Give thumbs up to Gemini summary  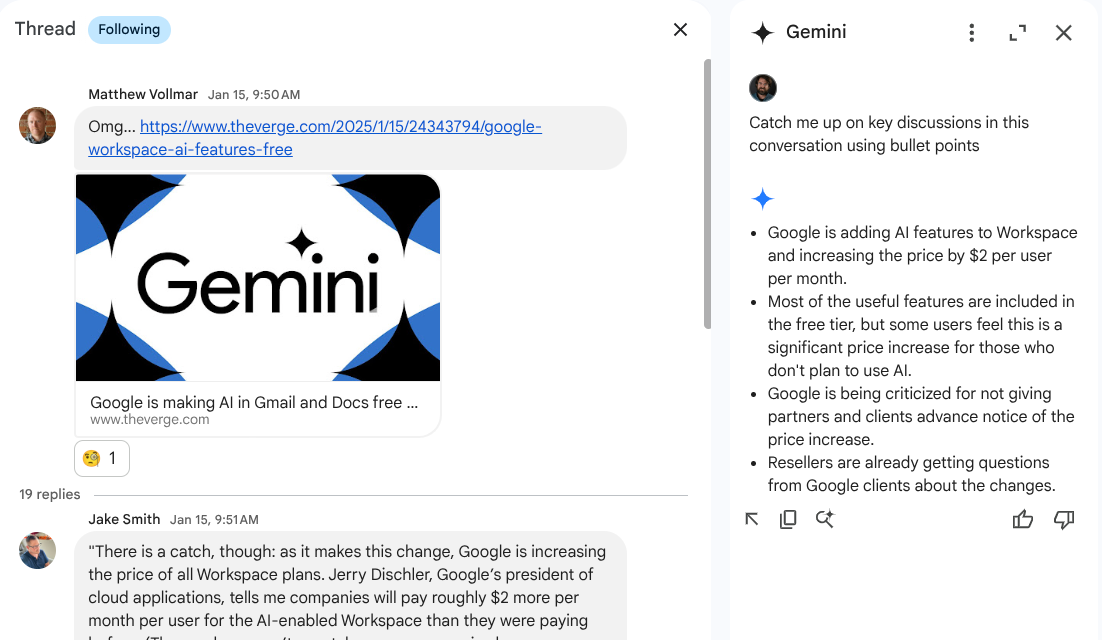(1023, 519)
